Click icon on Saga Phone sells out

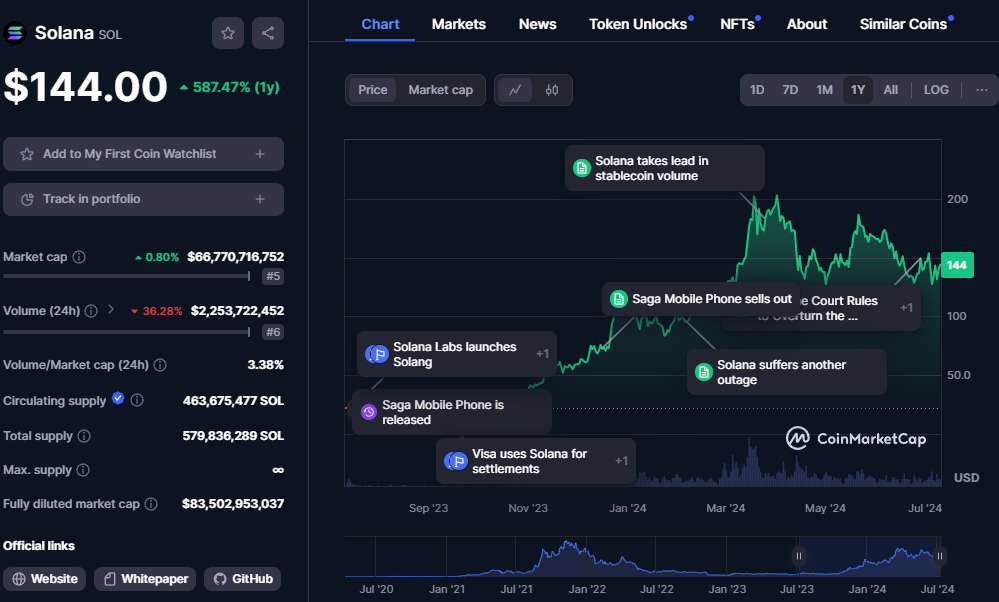point(619,299)
